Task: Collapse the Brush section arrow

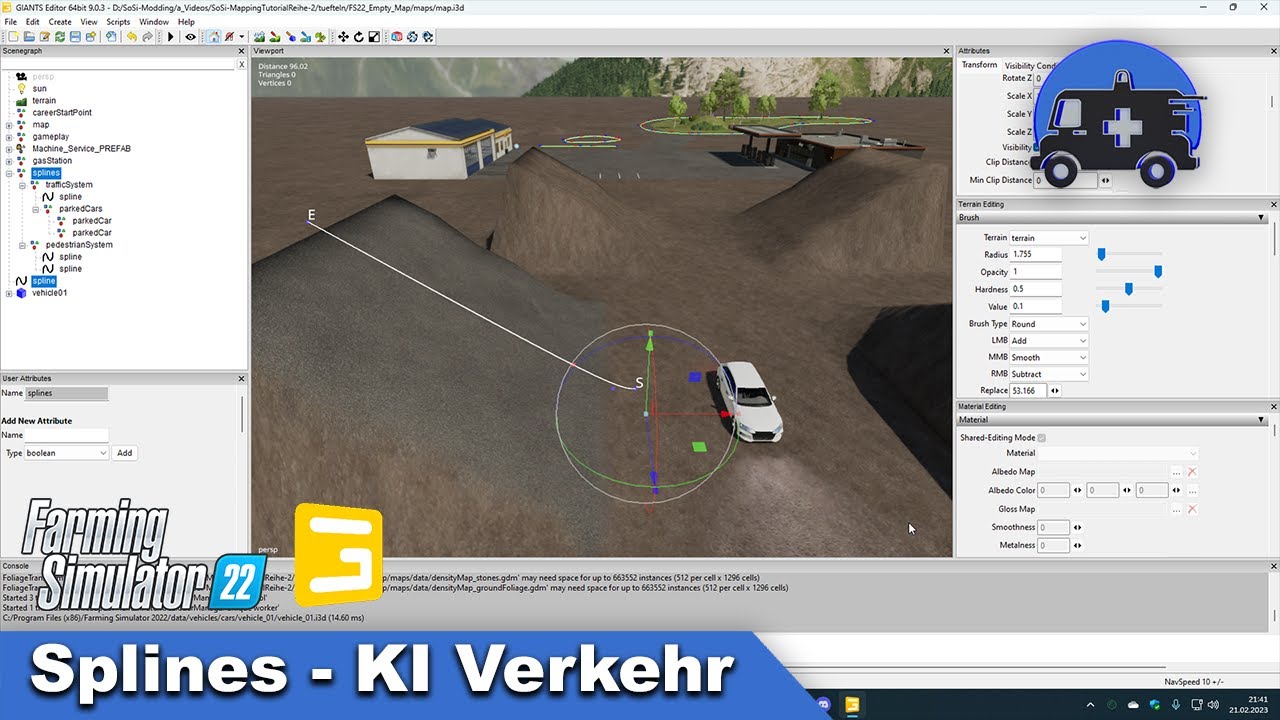Action: (1261, 217)
